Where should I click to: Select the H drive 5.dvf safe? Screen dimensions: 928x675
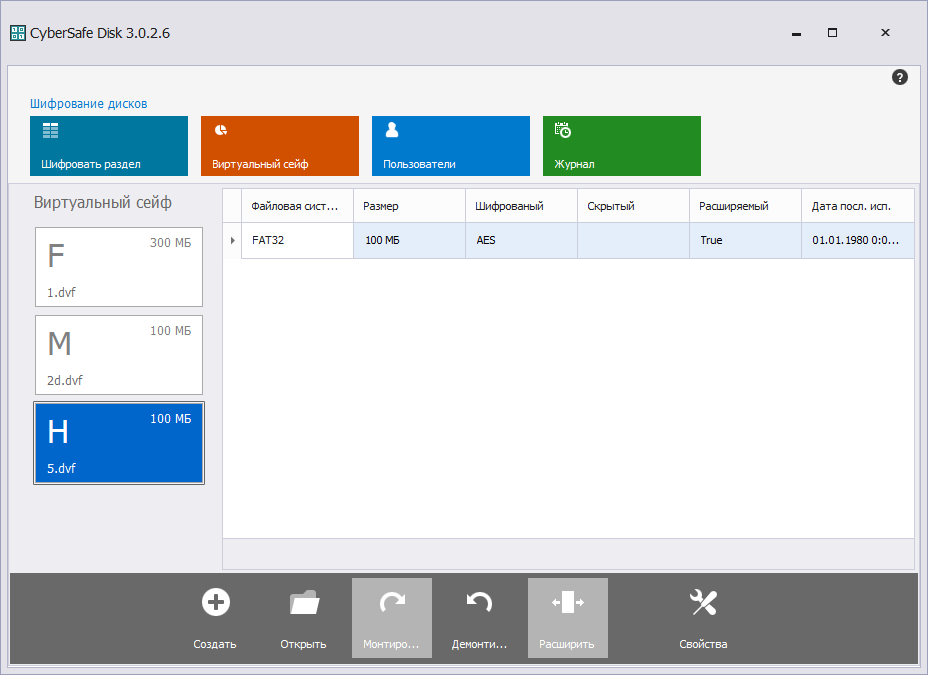(119, 443)
